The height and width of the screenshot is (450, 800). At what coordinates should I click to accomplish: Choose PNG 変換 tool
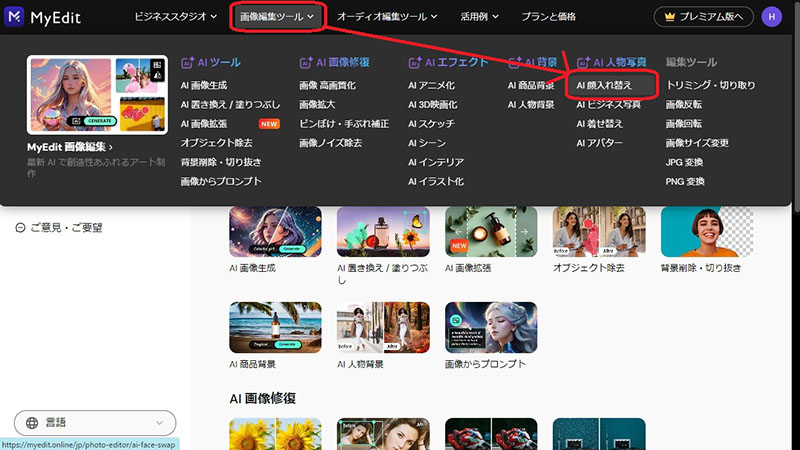tap(685, 182)
